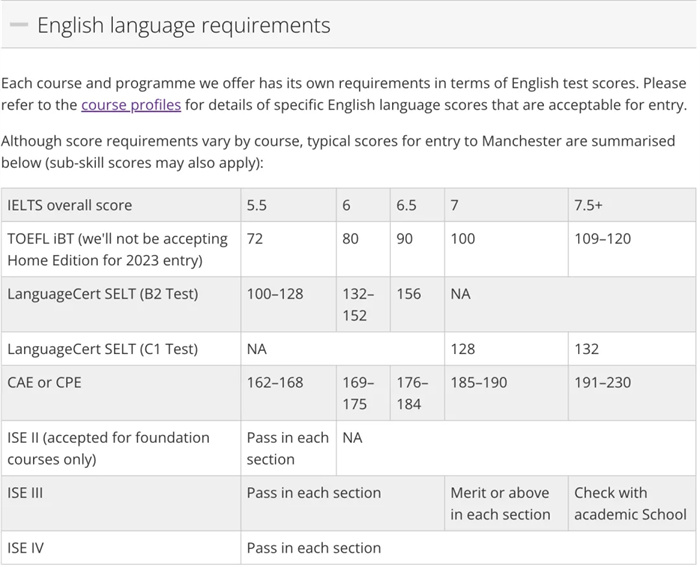The width and height of the screenshot is (700, 567).
Task: Click the C1 Test 128 cell
Action: point(506,349)
